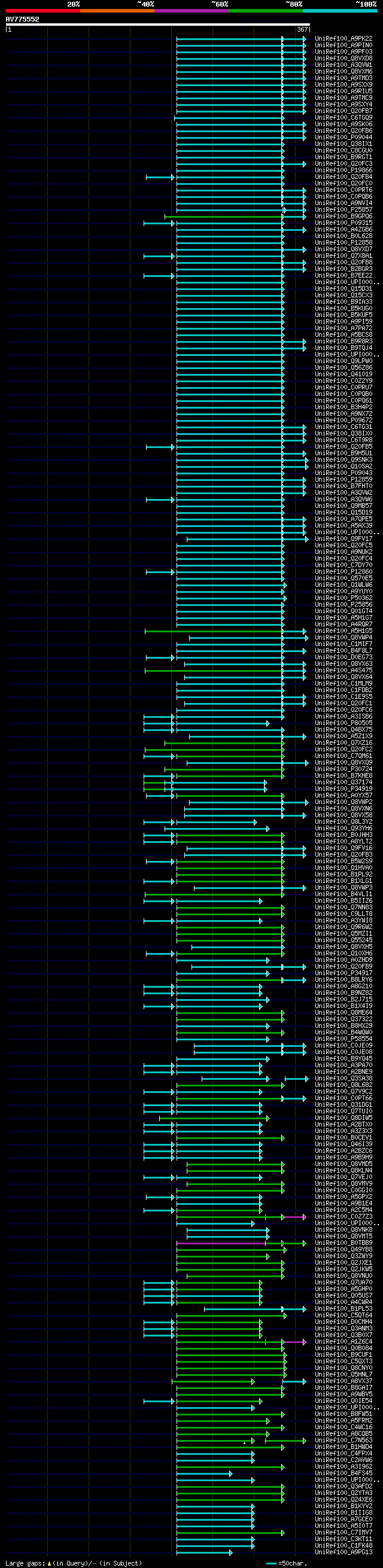Select the UniRef100_P30724 label
383x1568 pixels.
(x=344, y=769)
